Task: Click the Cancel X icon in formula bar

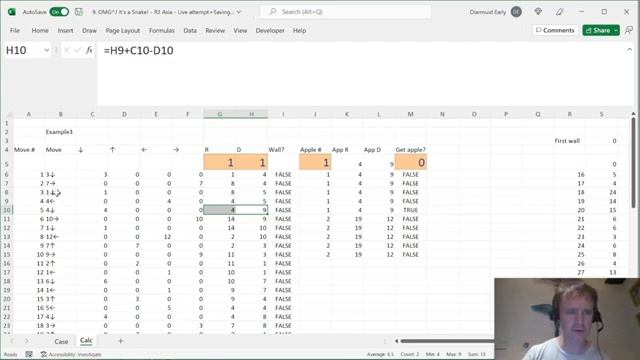Action: [67, 50]
